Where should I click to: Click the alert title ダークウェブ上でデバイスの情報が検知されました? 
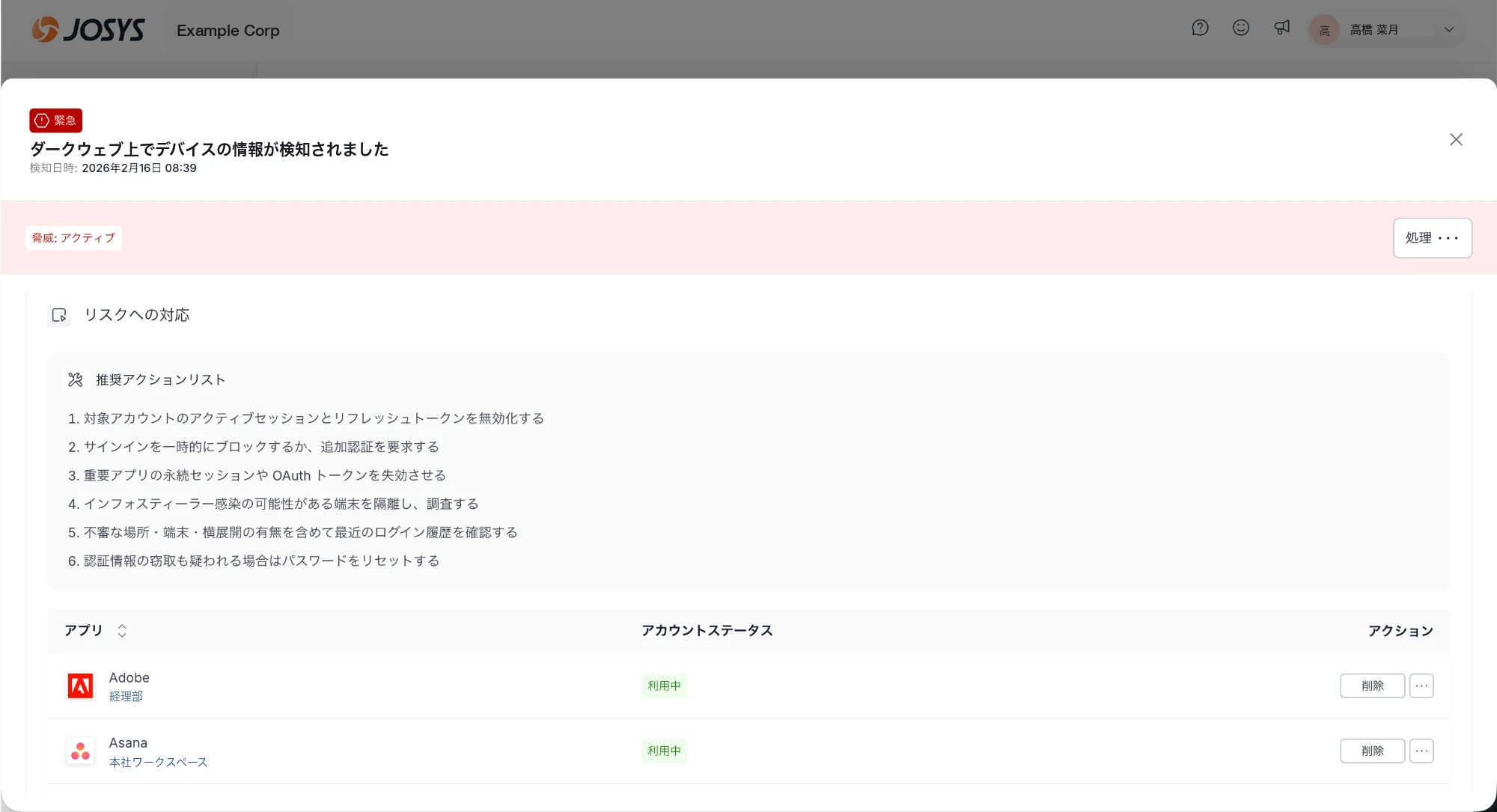click(210, 149)
